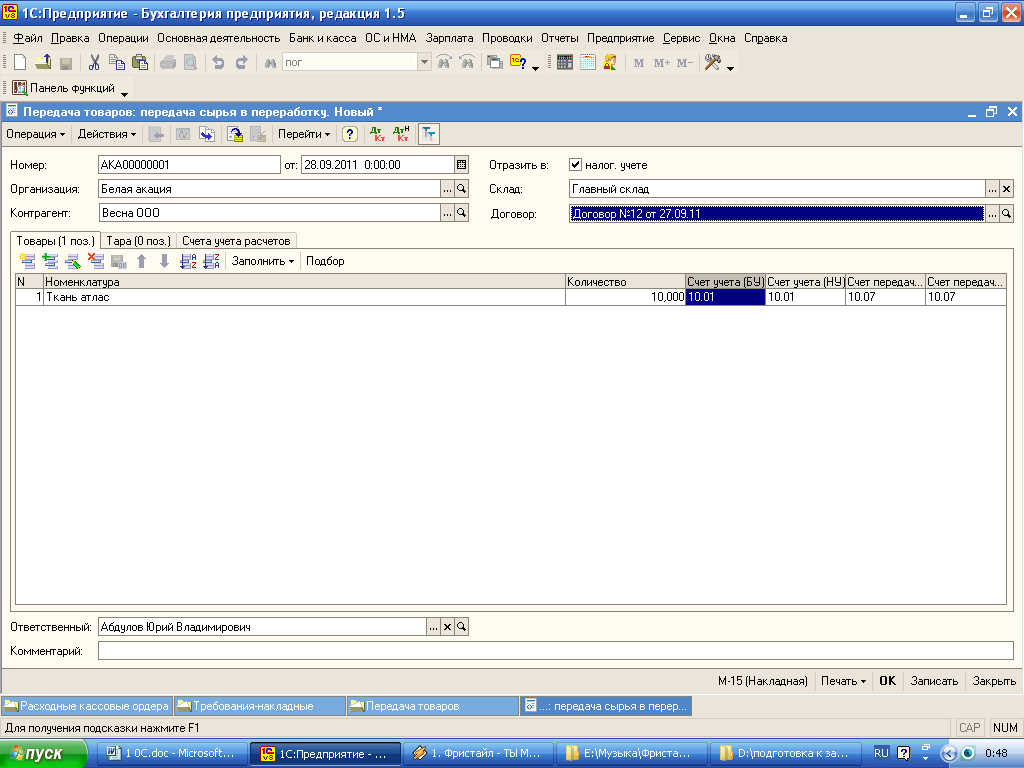Switch to 1 0C.doc Microsoft Word taskbar item
1024x768 pixels.
[172, 754]
